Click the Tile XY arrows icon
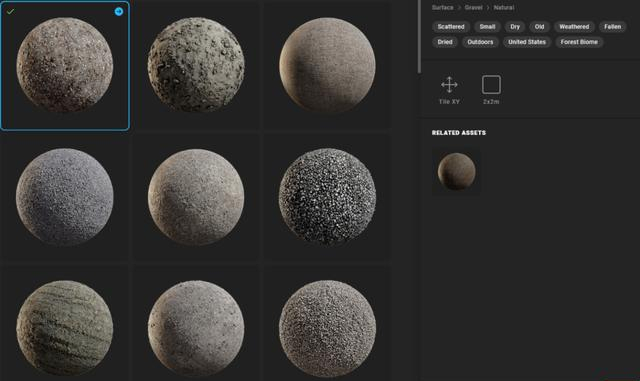 (449, 85)
